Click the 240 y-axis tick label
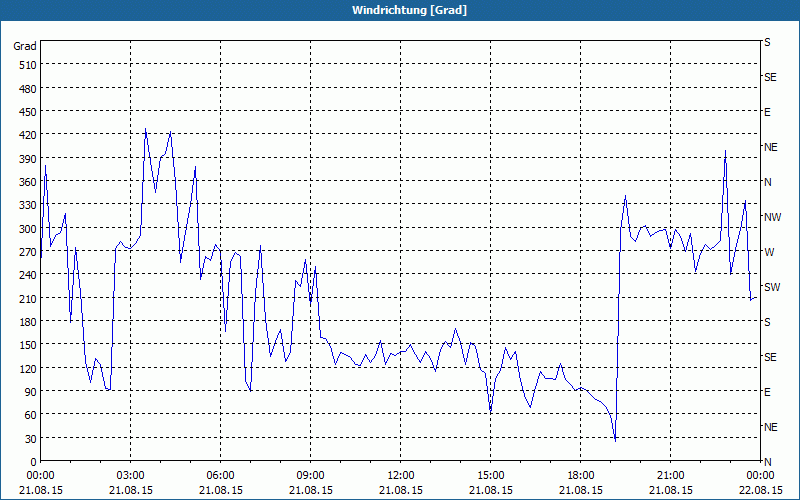Viewport: 800px width, 500px height. pyautogui.click(x=27, y=275)
